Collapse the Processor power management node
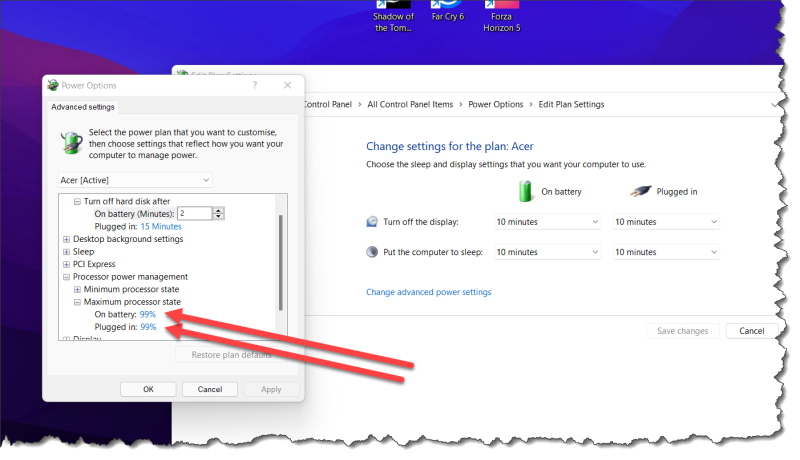The image size is (800, 460). [x=67, y=277]
